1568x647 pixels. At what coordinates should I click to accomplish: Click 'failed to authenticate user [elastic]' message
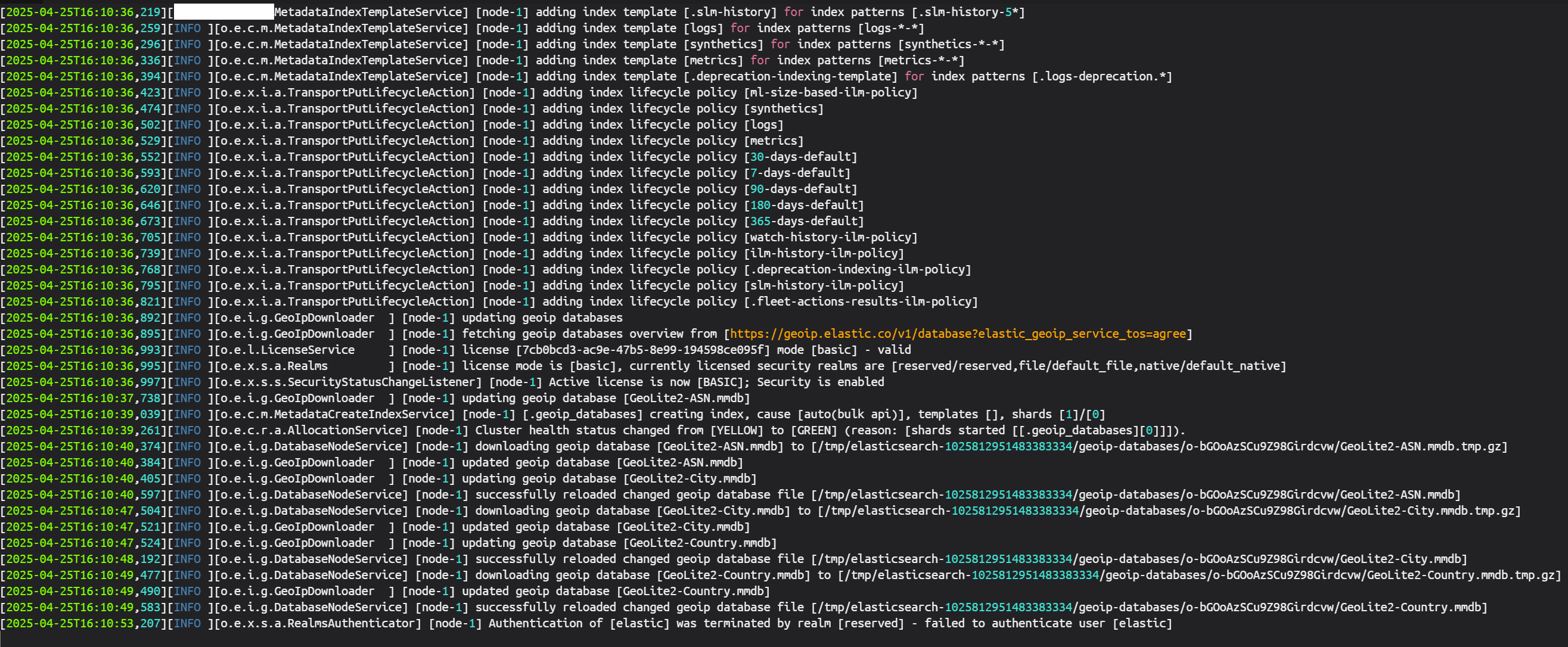pos(1048,623)
